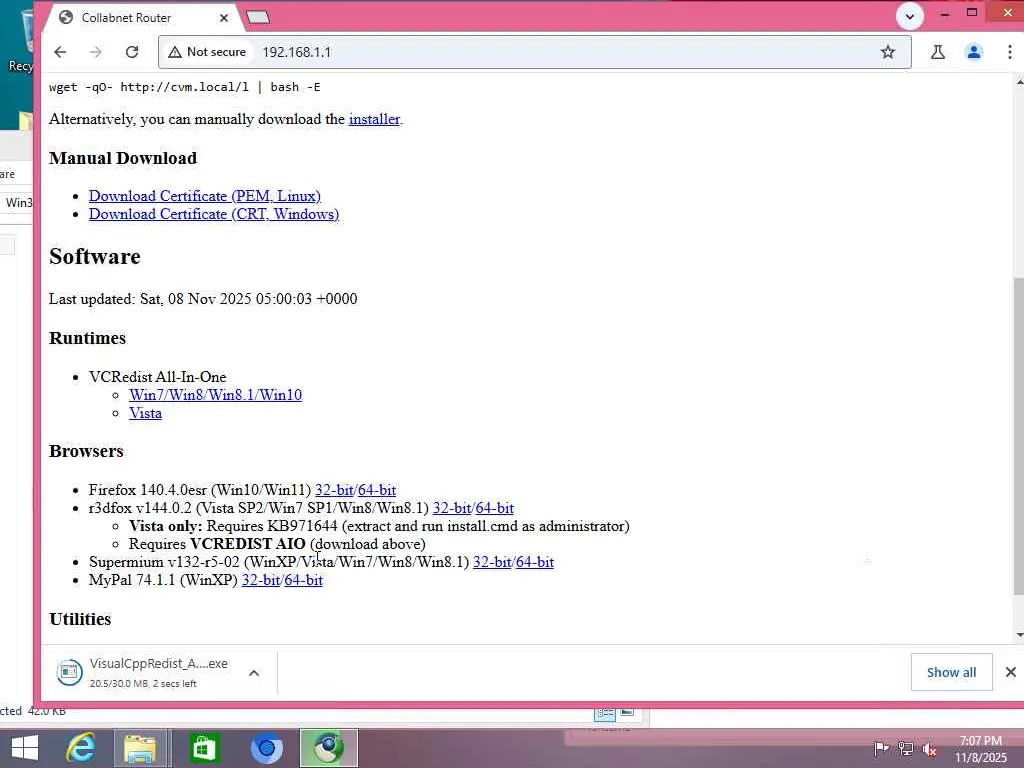Switch Explorer window to large icons view
1024x768 pixels.
627,712
